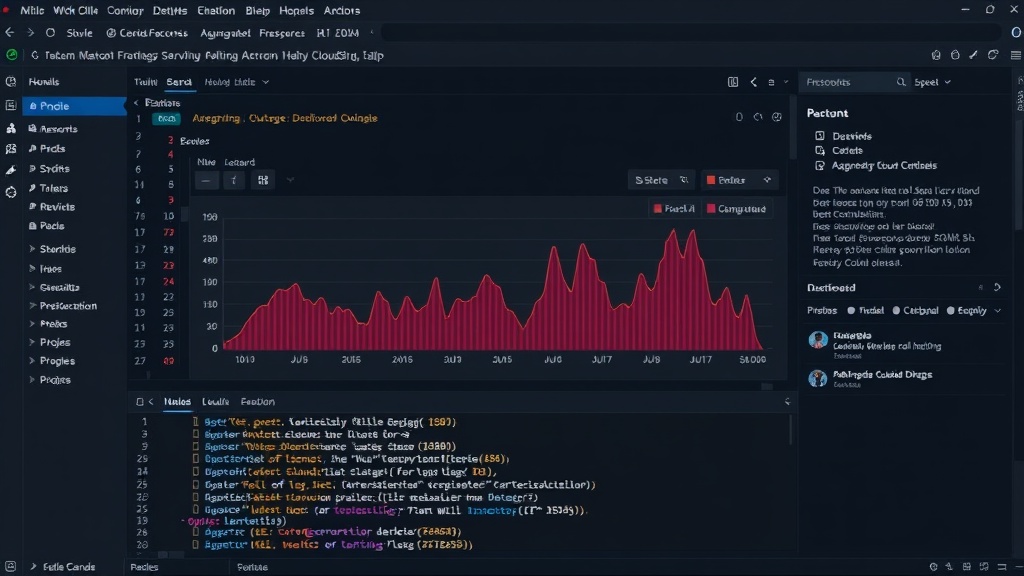Click the pencil icon on the top right toolbar
This screenshot has width=1024, height=576.
(974, 56)
